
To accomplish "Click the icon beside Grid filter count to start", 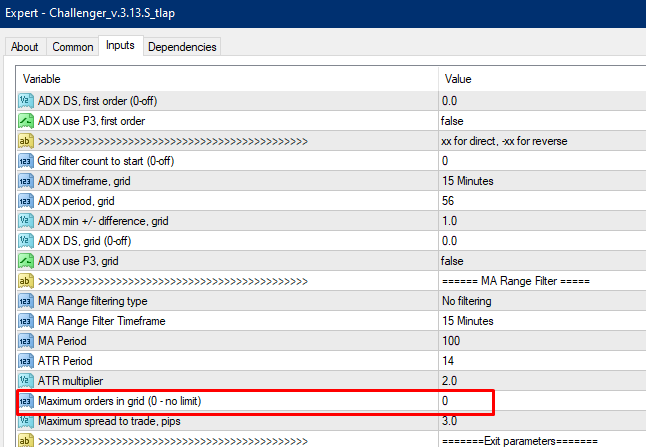I will 26,161.
